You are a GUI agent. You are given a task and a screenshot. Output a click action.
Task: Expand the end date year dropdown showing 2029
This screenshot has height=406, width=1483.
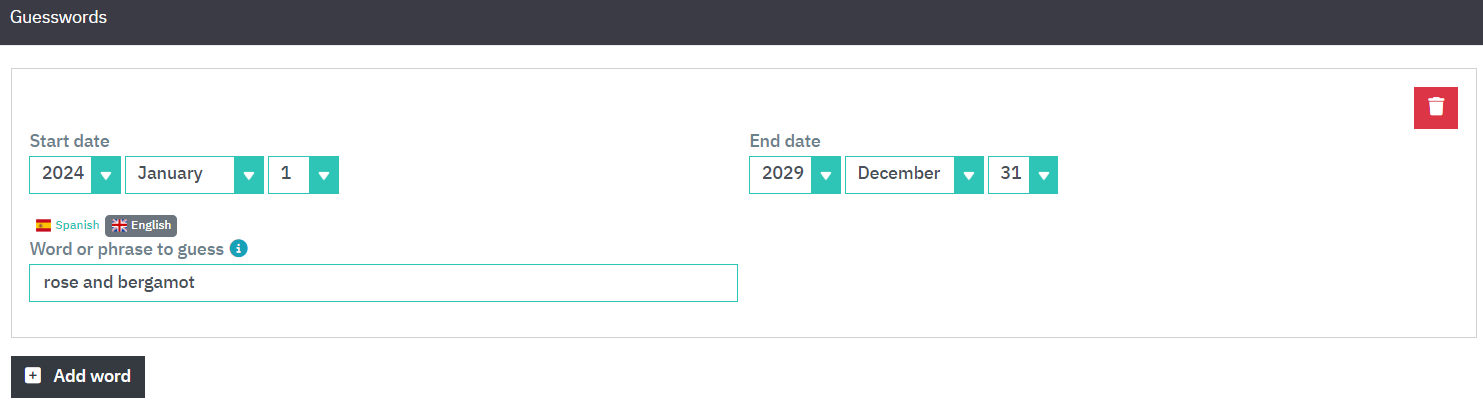pyautogui.click(x=794, y=174)
